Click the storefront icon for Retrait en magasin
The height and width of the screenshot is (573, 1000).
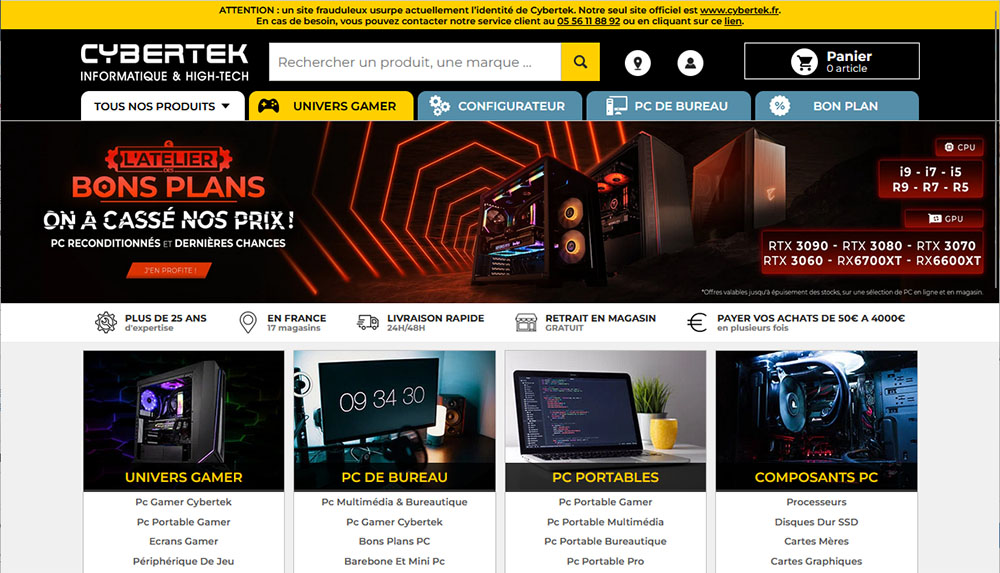tap(526, 322)
